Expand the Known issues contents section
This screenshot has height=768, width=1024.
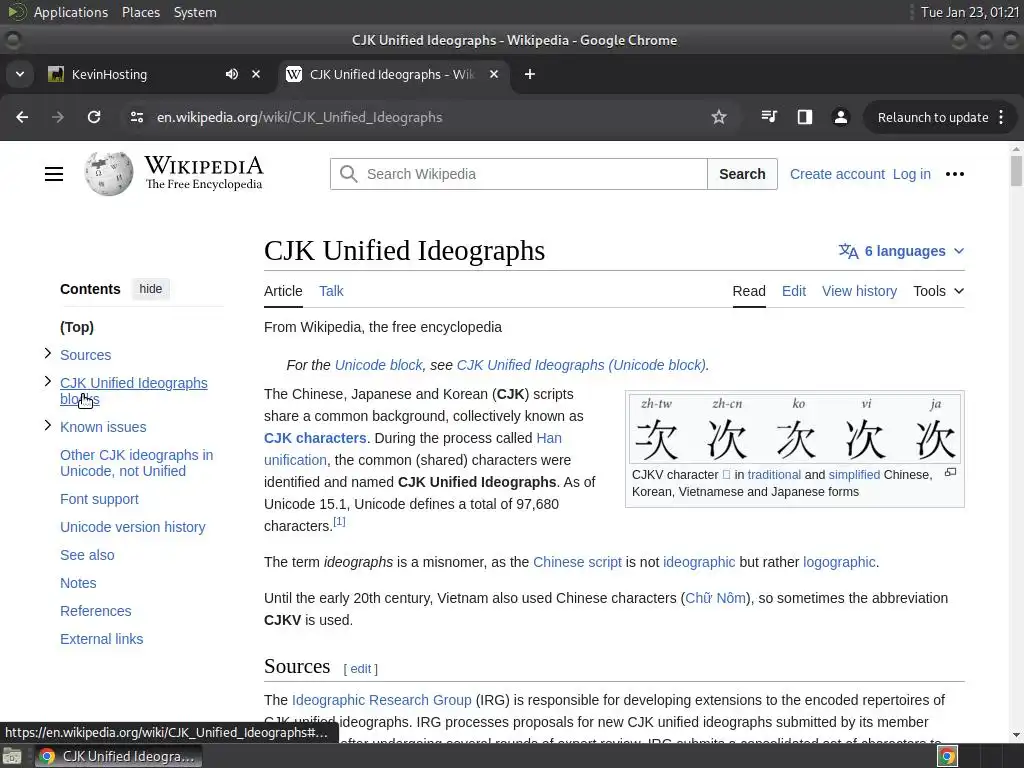coord(48,425)
